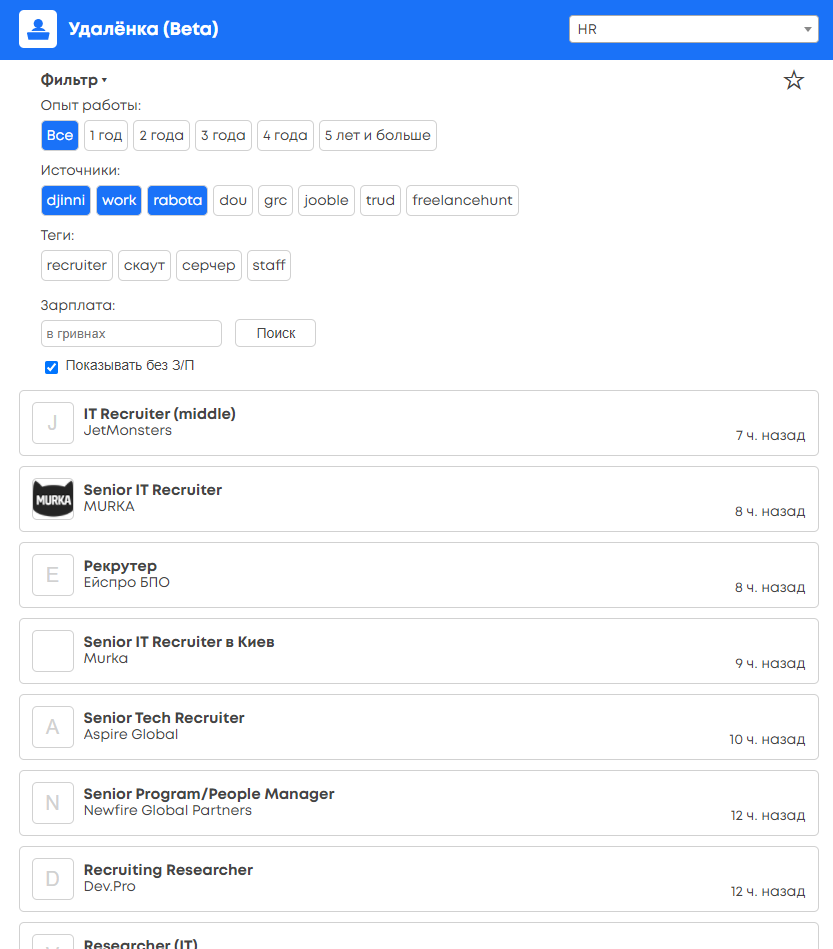Select the '3 года' experience filter
Image resolution: width=833 pixels, height=949 pixels.
click(223, 136)
